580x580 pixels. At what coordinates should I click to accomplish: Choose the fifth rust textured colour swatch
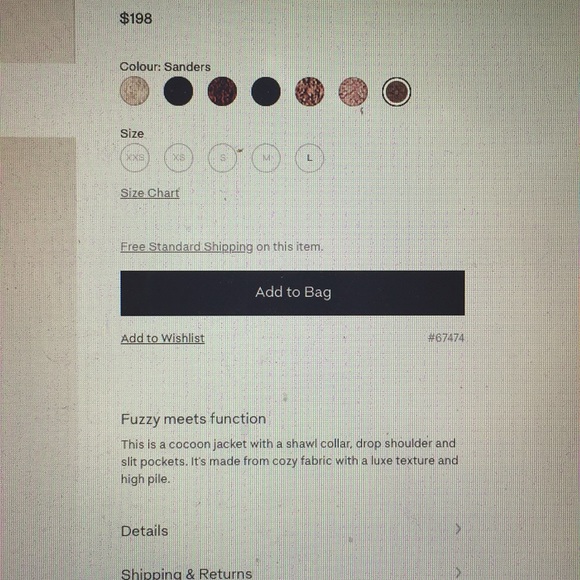tap(310, 91)
